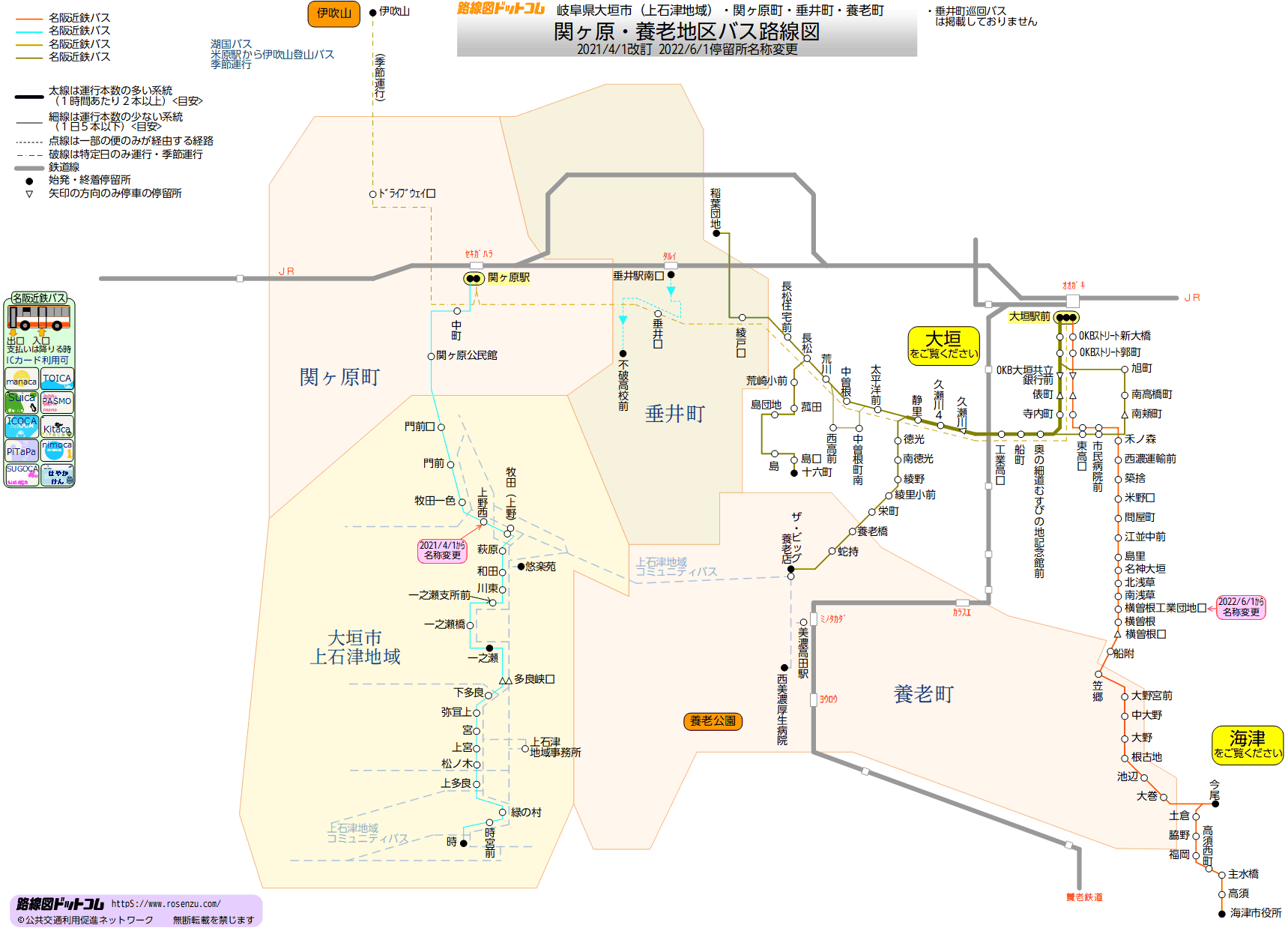Select the 関ヶ原公民館 stop
This screenshot has width=1288, height=934.
[x=432, y=357]
